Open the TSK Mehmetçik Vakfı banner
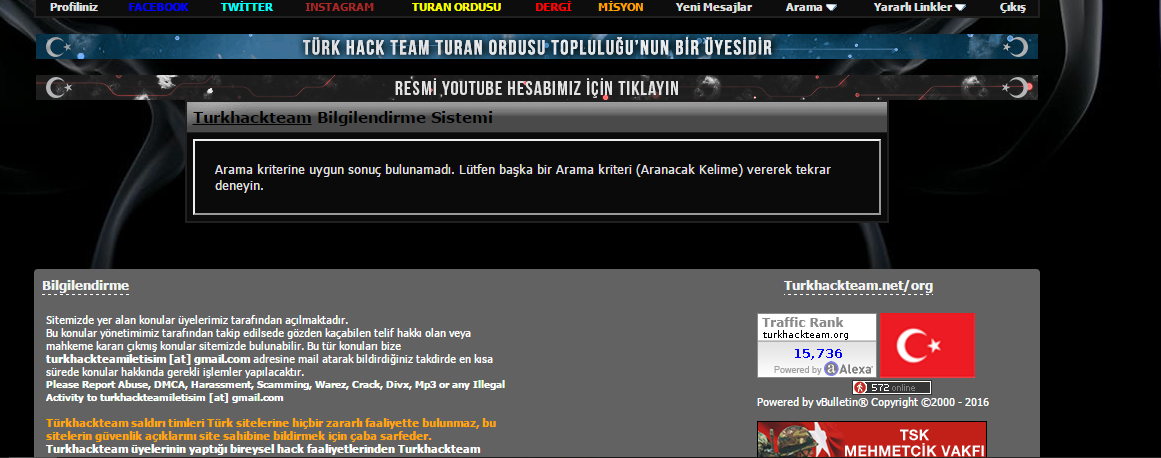The image size is (1161, 458). (871, 440)
